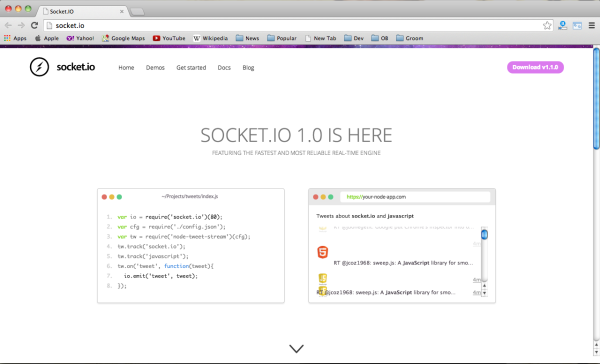Click the socket.io lightning bolt logo
This screenshot has height=364, width=600.
[39, 67]
